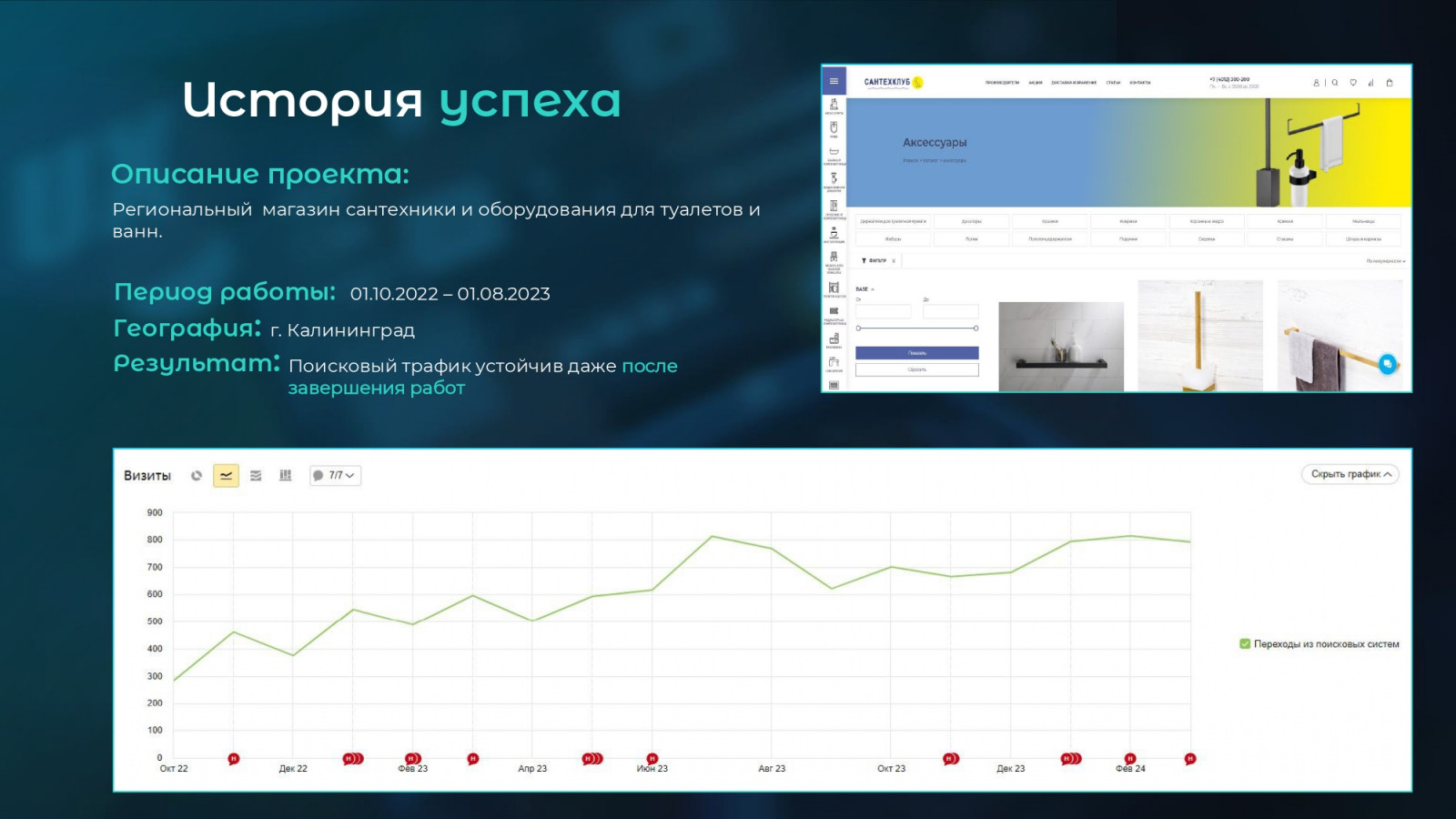Click the annotation marker at Июн 23
This screenshot has height=819, width=1456.
[652, 759]
